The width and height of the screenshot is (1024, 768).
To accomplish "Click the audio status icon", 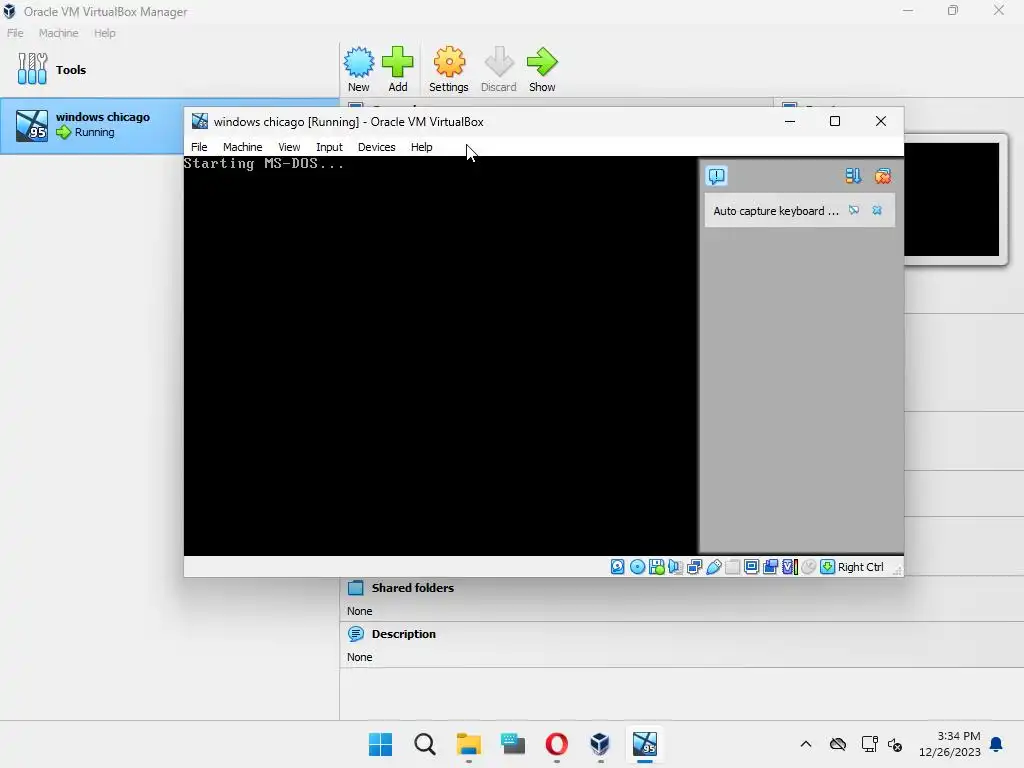I will [675, 567].
